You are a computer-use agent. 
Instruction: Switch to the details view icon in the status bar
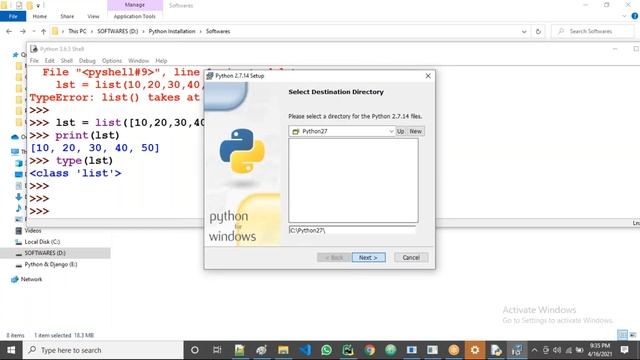(x=622, y=335)
